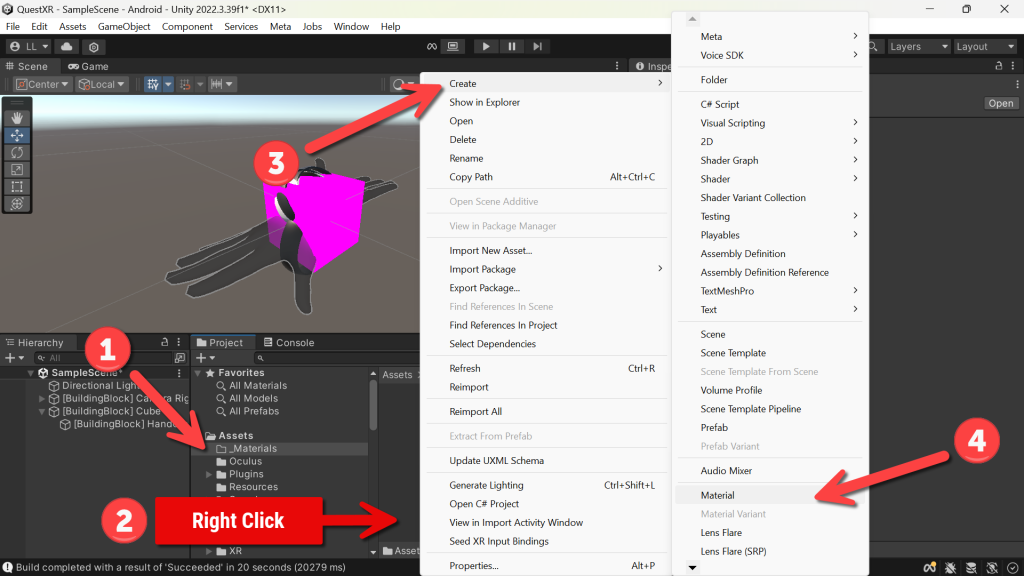1024x576 pixels.
Task: Open the Hierarchy panel more-options menu
Action: point(179,342)
